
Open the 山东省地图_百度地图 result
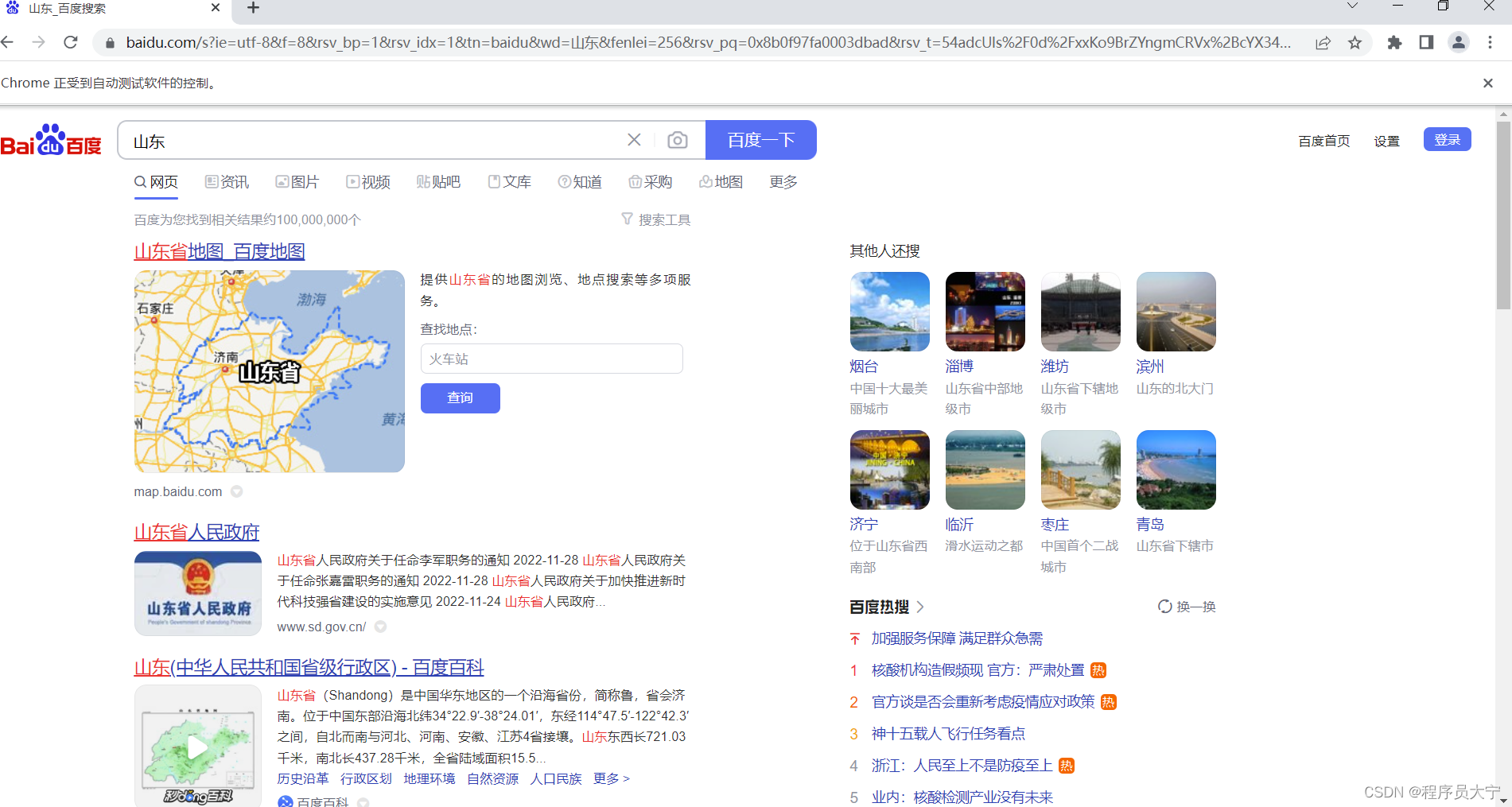click(x=220, y=251)
